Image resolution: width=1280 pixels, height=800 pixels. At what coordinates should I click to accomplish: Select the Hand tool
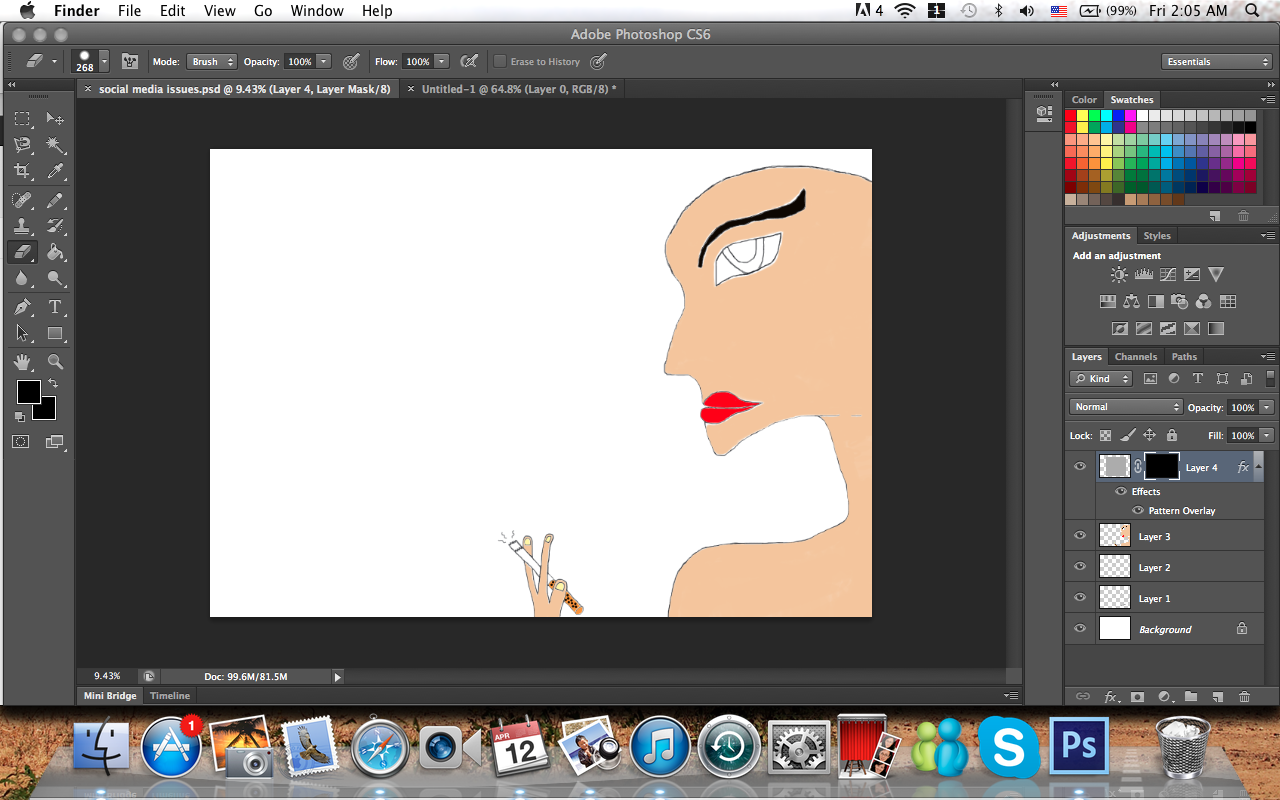tap(22, 362)
